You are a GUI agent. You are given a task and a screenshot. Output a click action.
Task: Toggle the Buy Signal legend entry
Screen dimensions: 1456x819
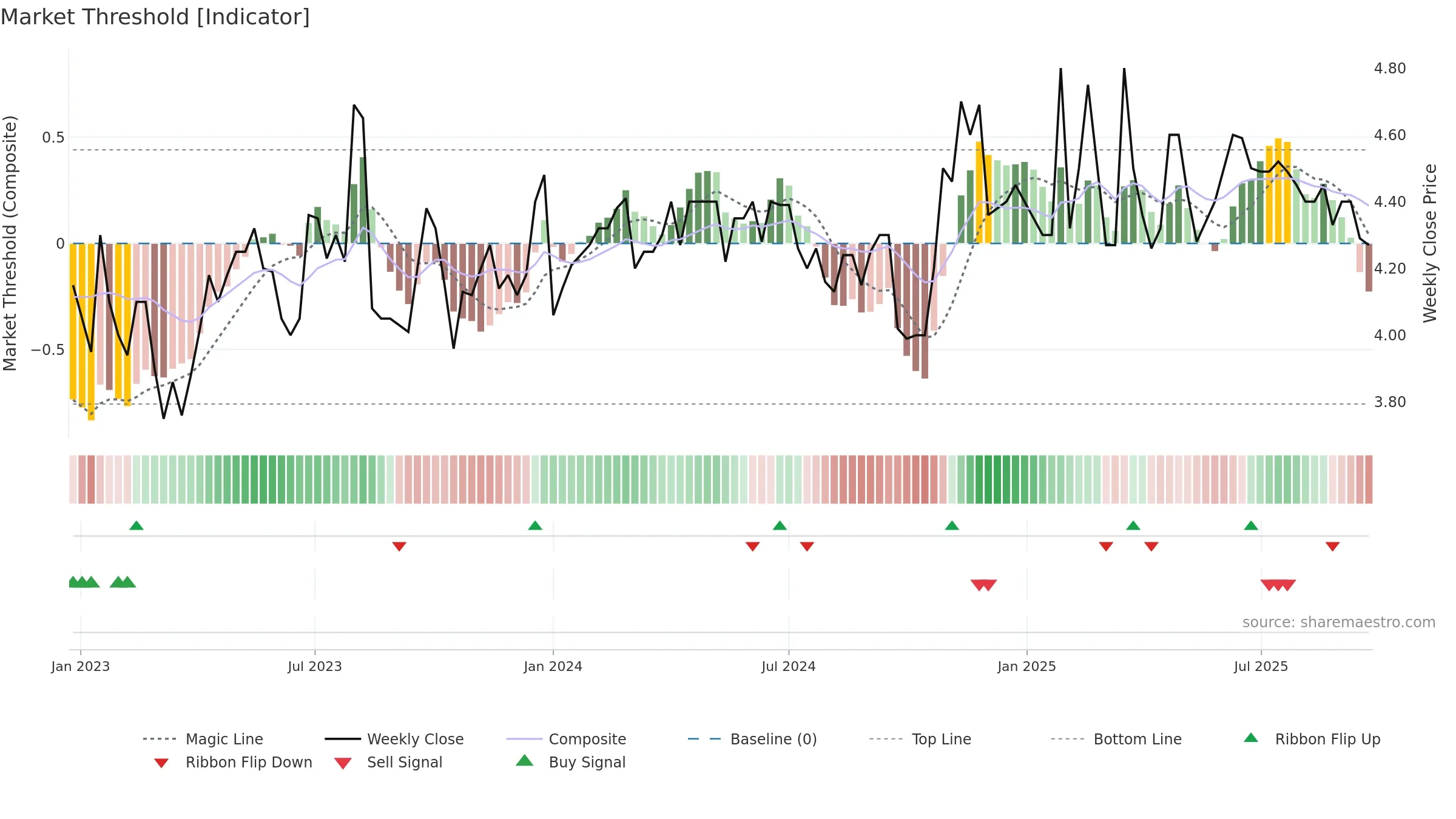tap(570, 762)
